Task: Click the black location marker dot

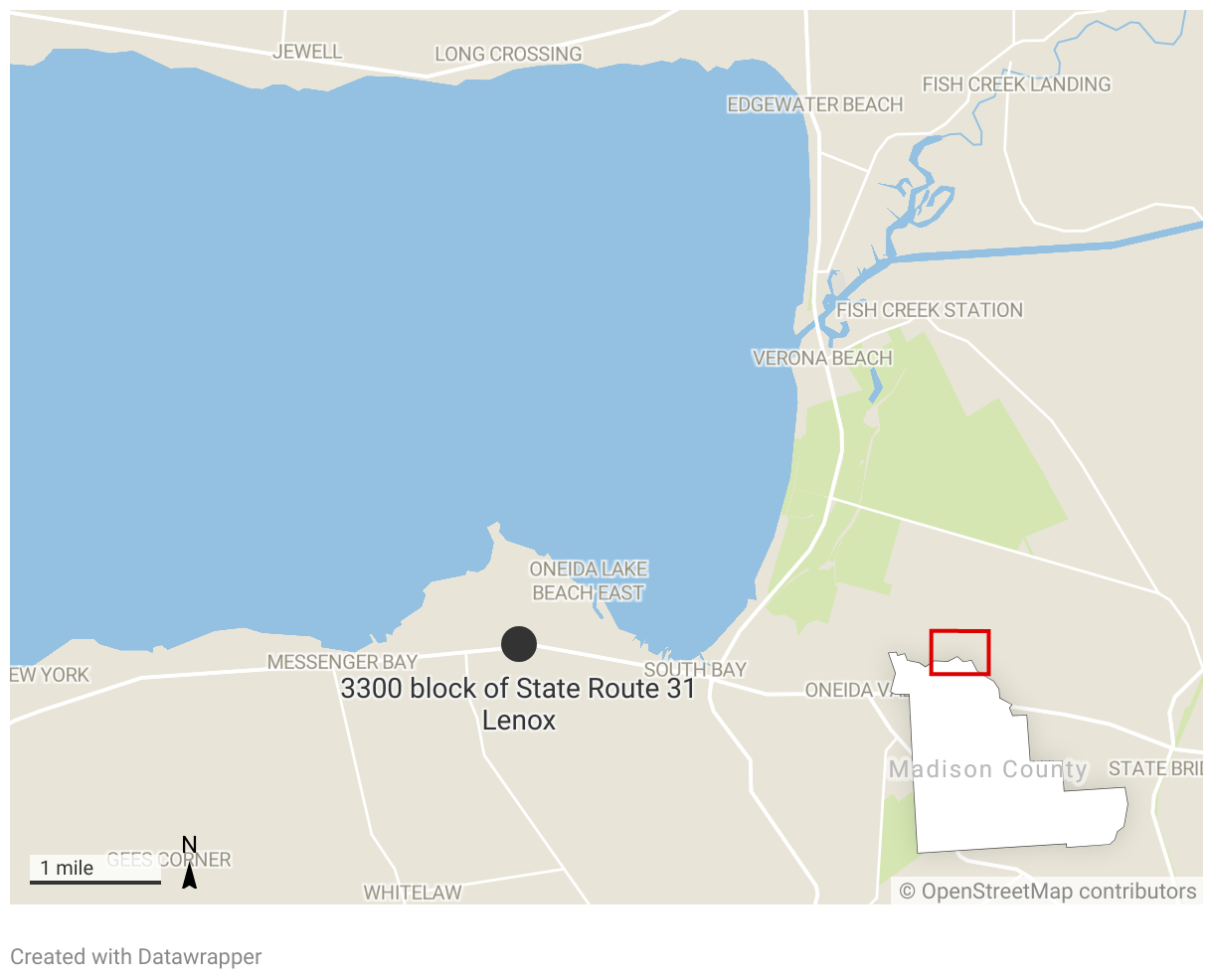Action: (x=519, y=644)
